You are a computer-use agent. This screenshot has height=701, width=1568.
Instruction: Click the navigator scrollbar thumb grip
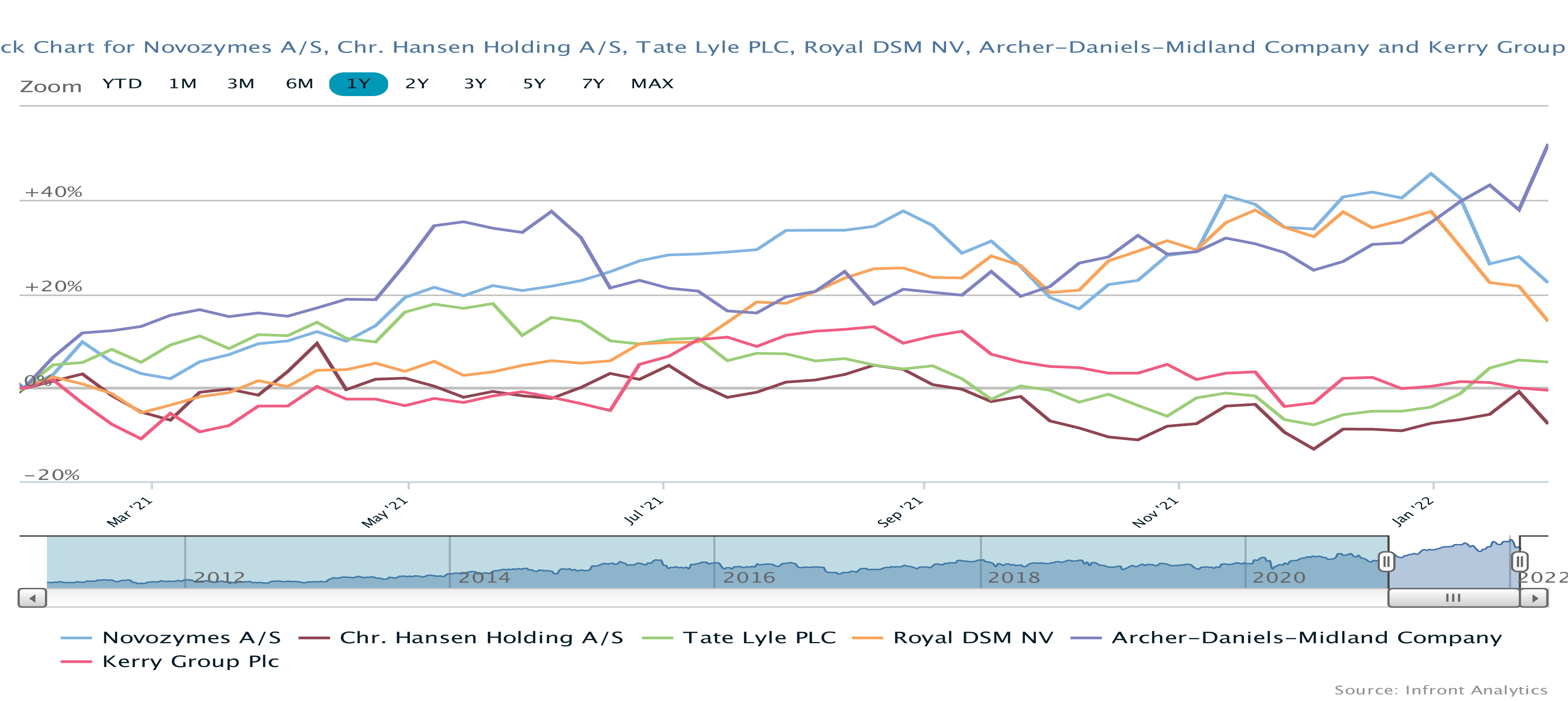(1453, 598)
